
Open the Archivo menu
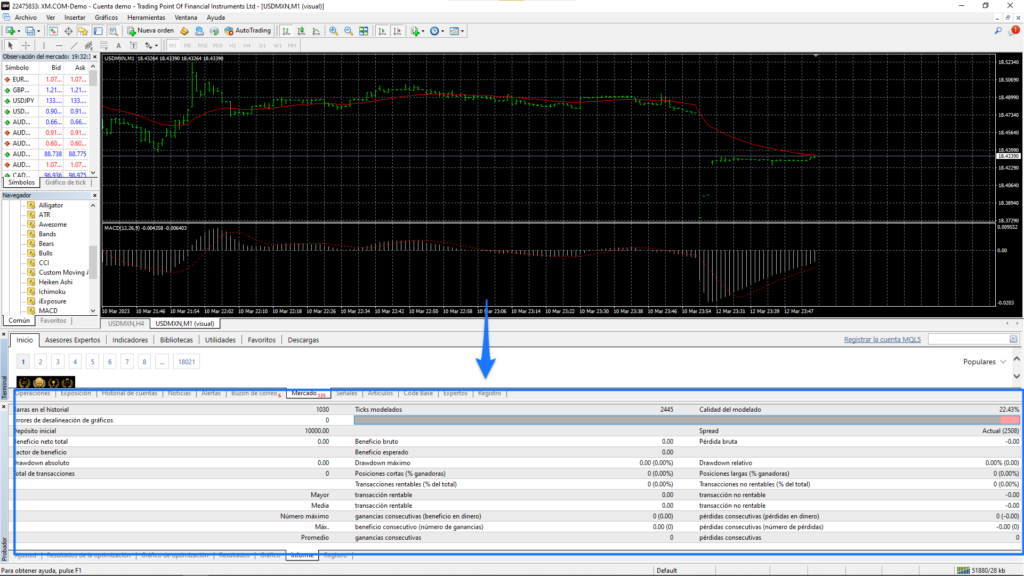pyautogui.click(x=25, y=18)
